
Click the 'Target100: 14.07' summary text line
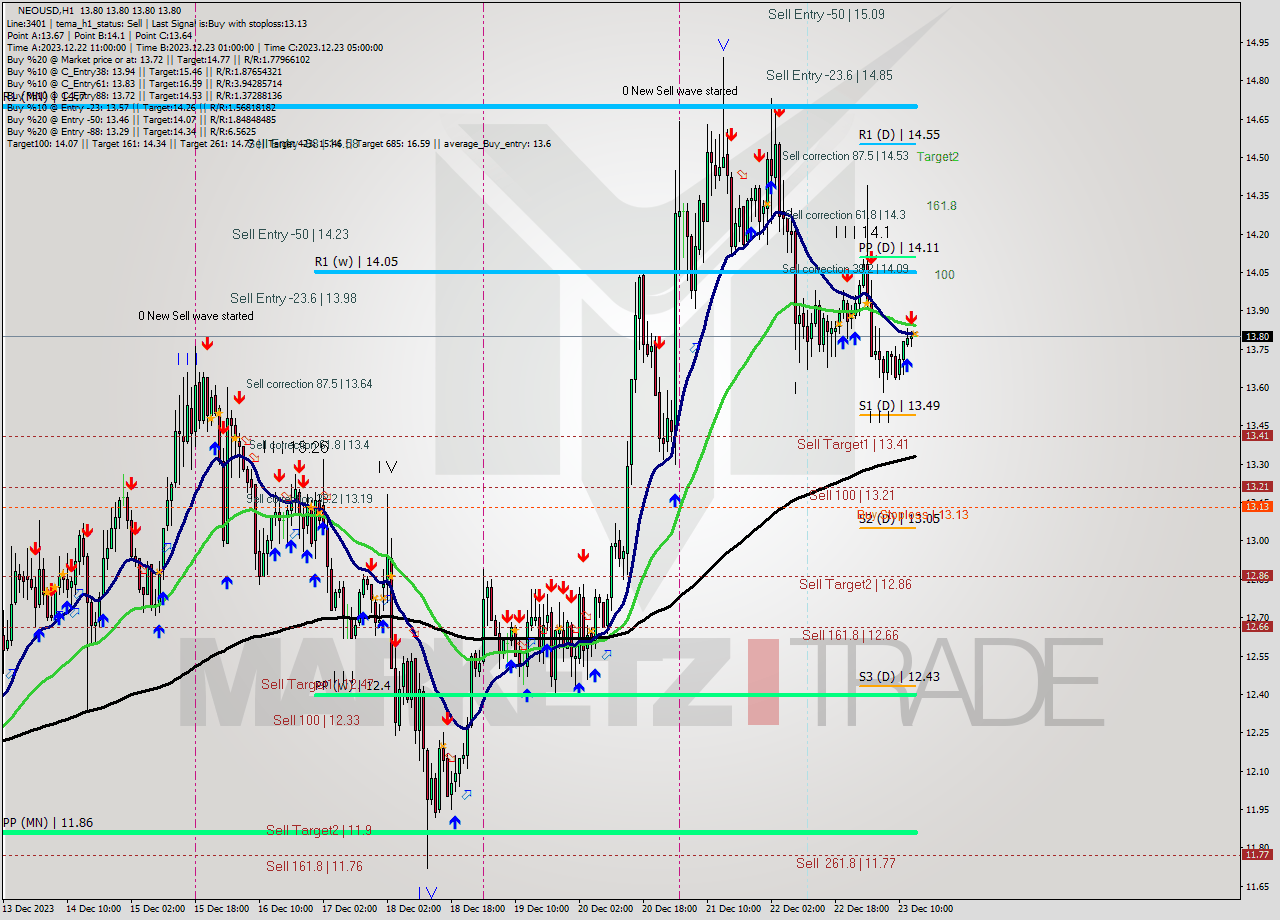pos(278,143)
